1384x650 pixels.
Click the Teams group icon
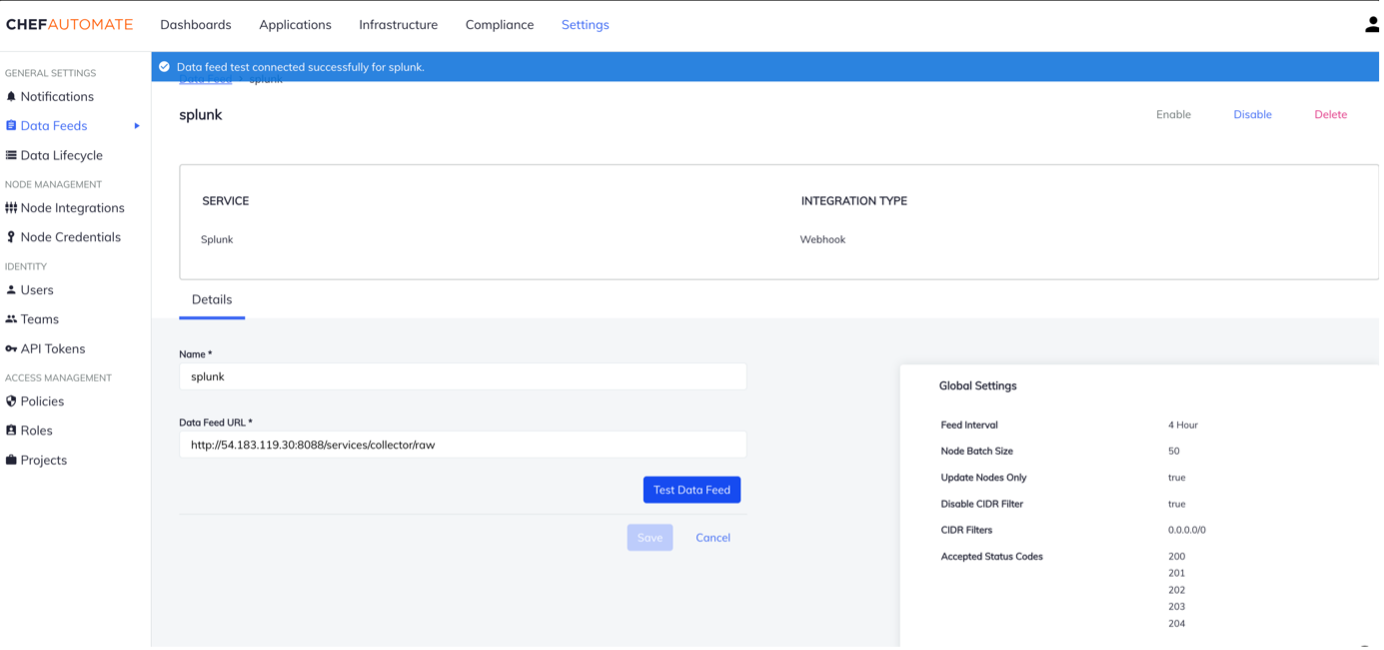click(x=11, y=319)
